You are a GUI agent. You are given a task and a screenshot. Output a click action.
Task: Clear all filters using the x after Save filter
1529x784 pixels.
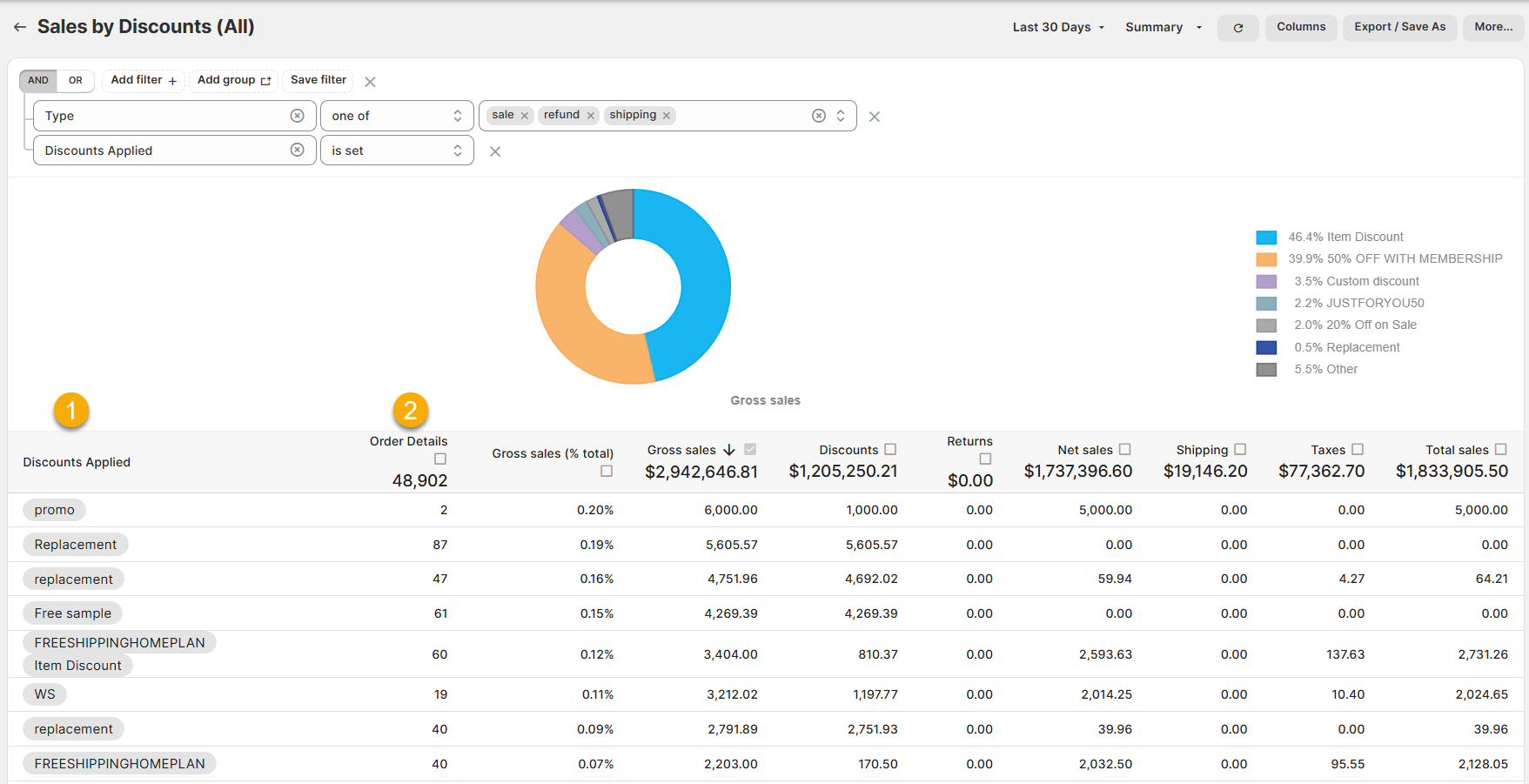click(x=370, y=82)
